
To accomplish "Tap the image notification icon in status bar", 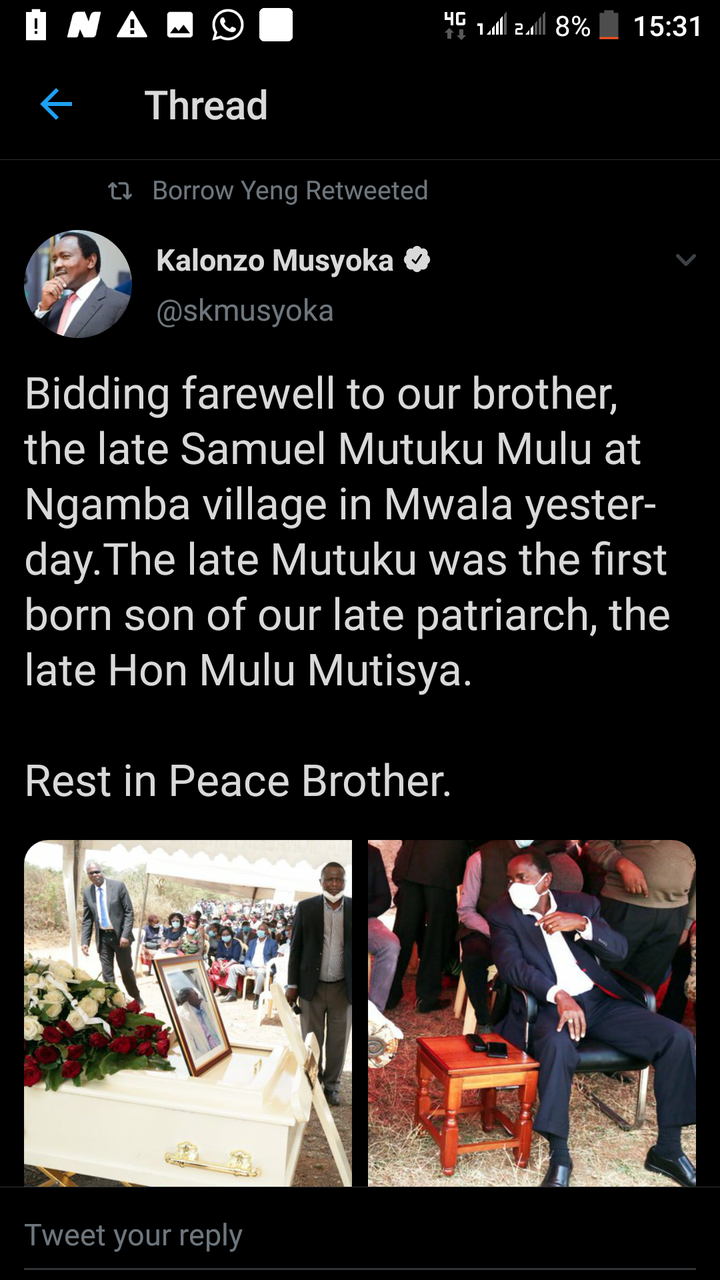I will tap(180, 26).
